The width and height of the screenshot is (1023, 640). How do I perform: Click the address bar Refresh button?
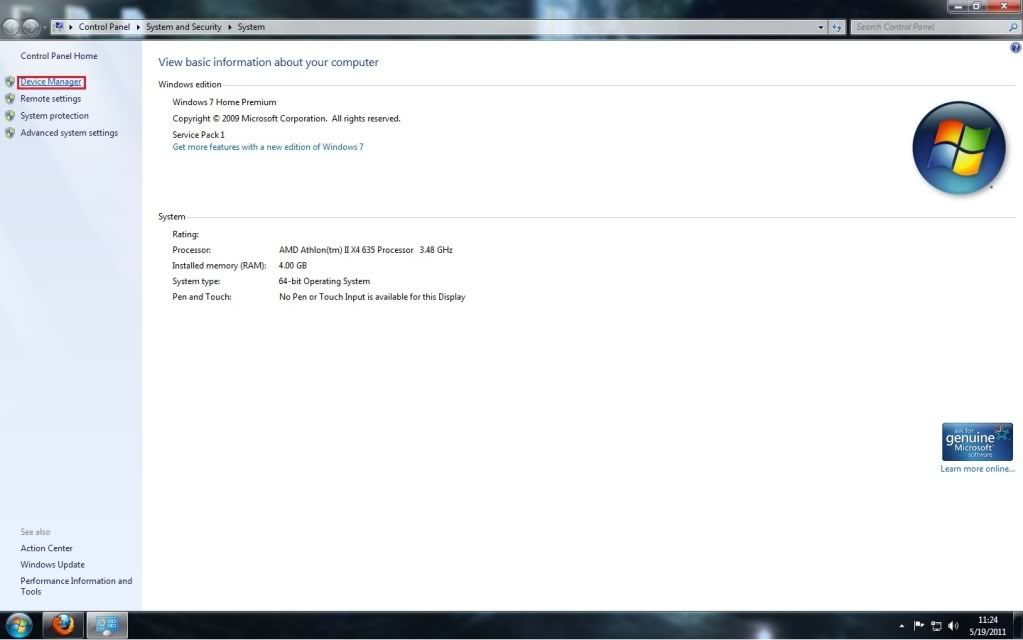(837, 27)
